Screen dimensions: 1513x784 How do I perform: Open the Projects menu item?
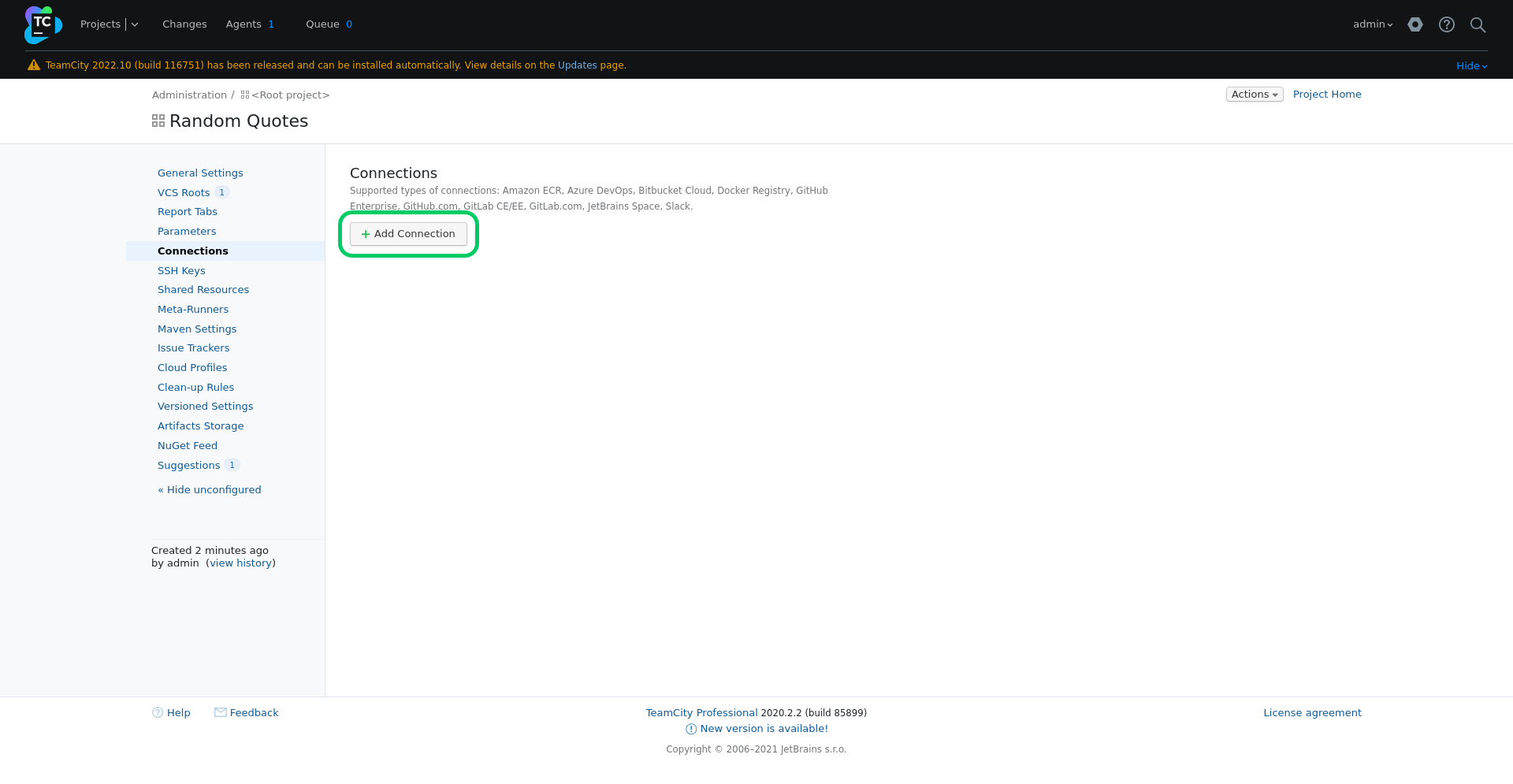point(100,24)
